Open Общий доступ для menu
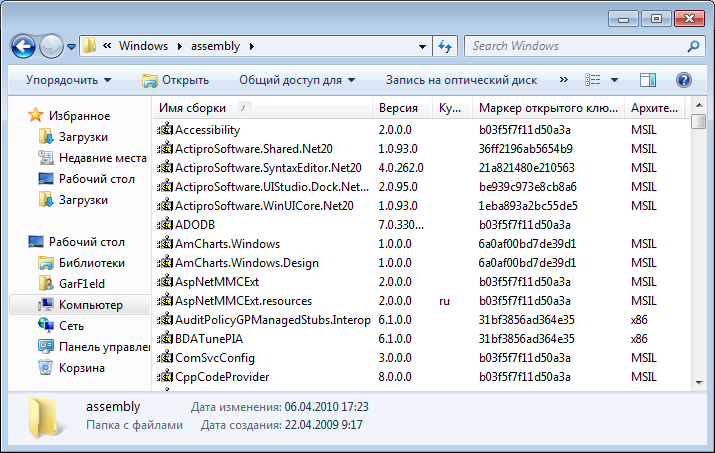Viewport: 715px width, 453px height. point(297,80)
